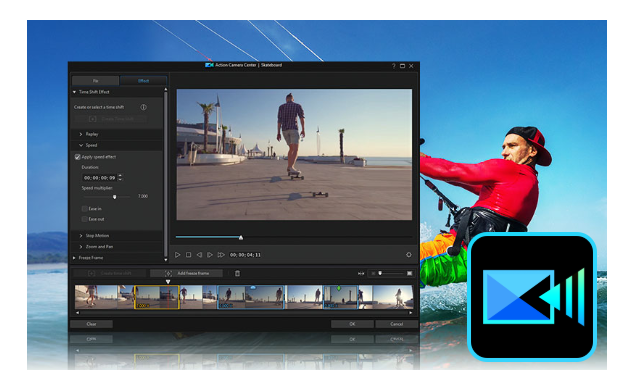Click the timeline zoom out icon
Viewport: 635px width, 388px height.
[x=373, y=273]
